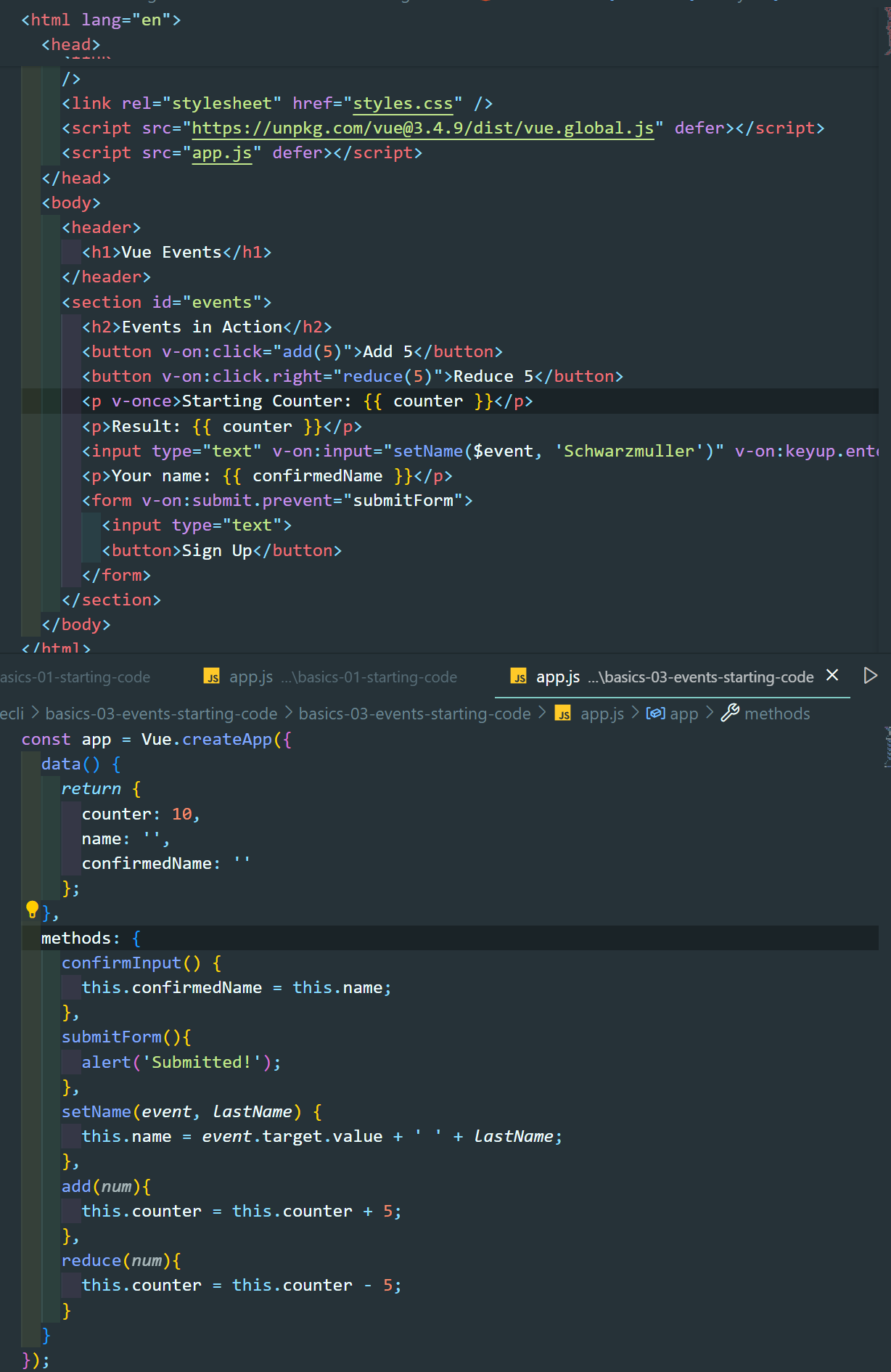Click upper editor minimap strip
The image size is (891, 1372).
(886, 33)
